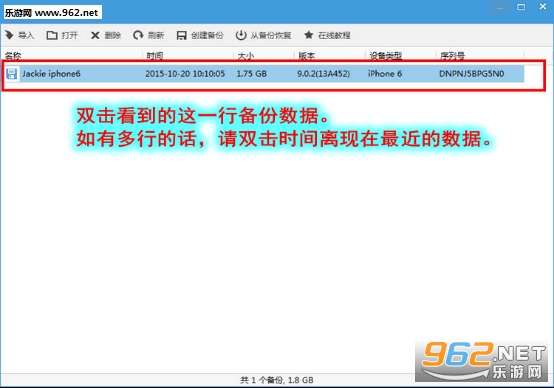Sort by the 设备类型 column header
The image size is (554, 388).
(385, 55)
